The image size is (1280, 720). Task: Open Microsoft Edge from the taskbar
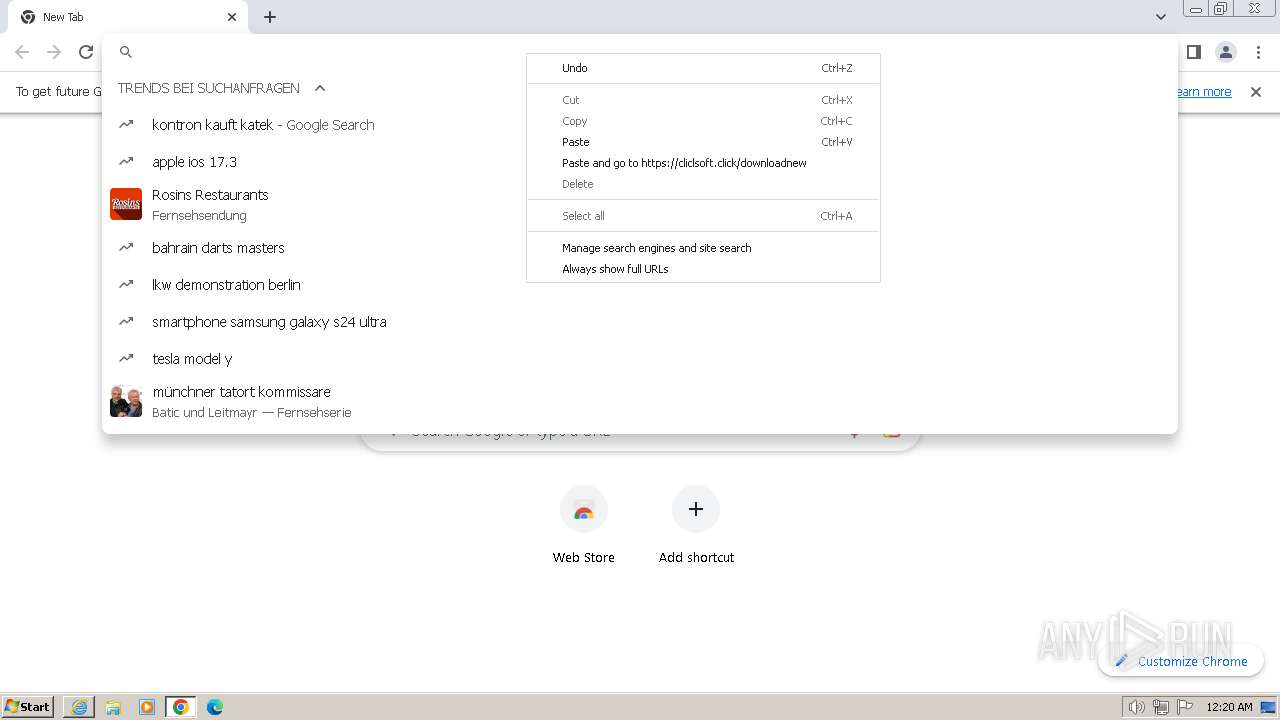coord(215,707)
